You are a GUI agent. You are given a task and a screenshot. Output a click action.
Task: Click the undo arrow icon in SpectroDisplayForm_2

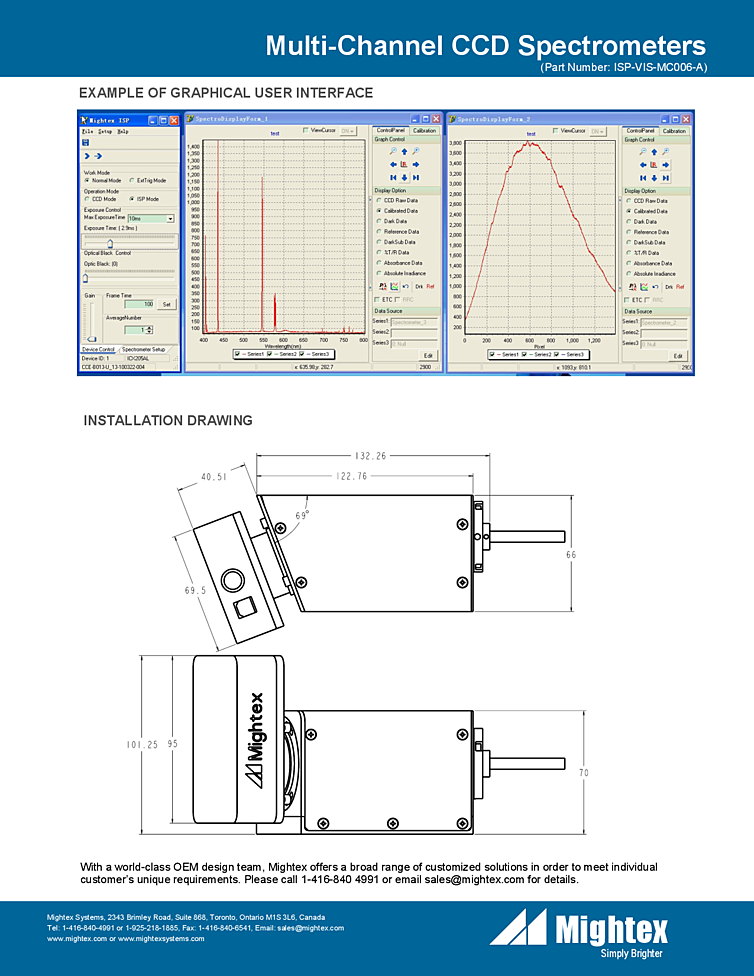[656, 287]
